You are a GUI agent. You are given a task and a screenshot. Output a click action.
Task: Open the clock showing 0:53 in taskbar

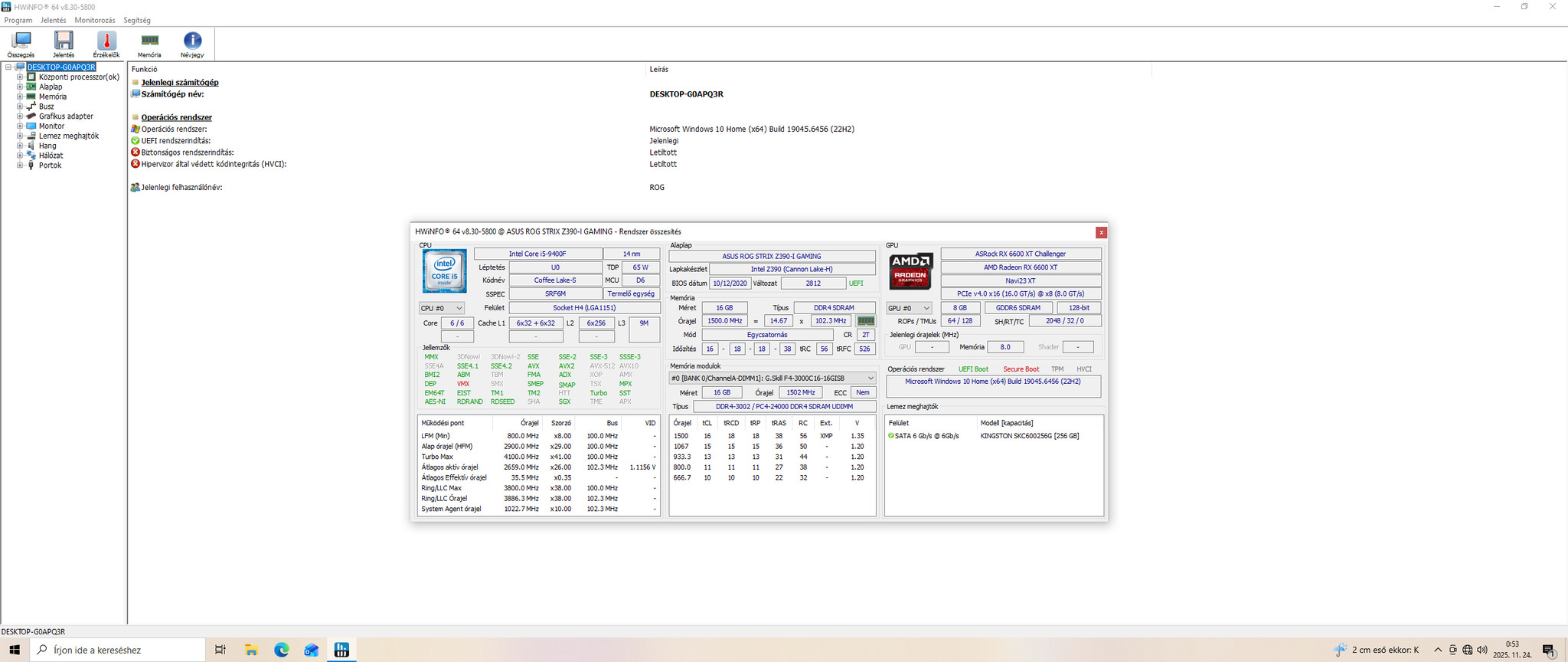tap(1512, 650)
